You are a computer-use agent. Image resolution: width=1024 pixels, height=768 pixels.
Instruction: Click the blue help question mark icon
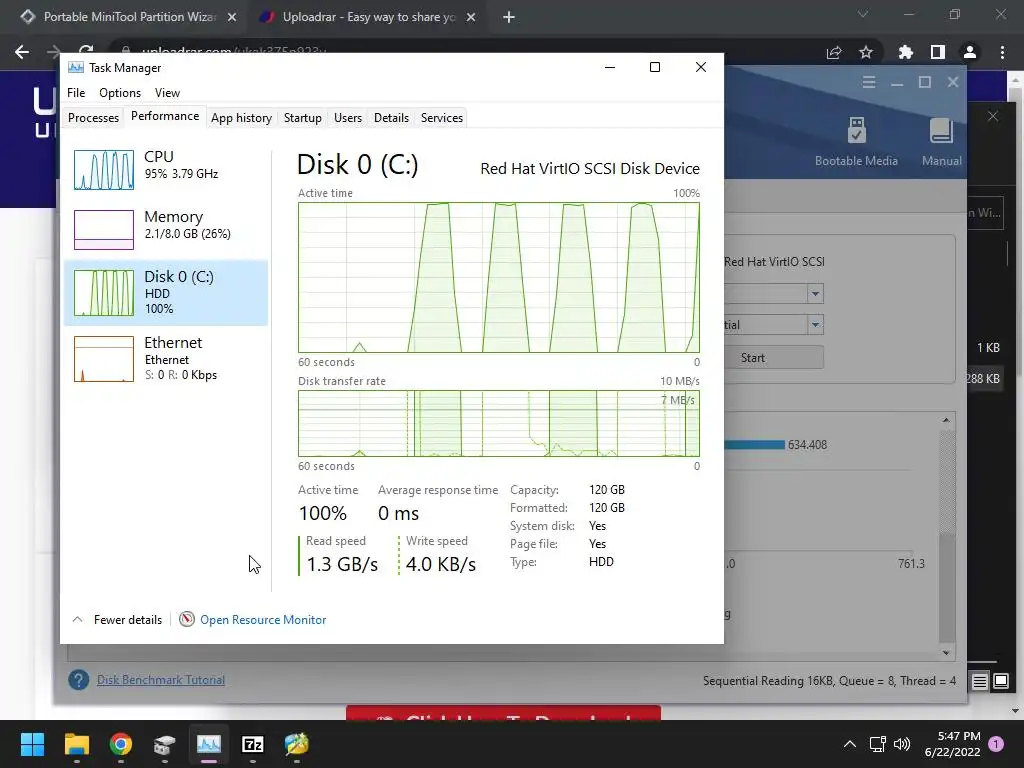click(x=78, y=680)
